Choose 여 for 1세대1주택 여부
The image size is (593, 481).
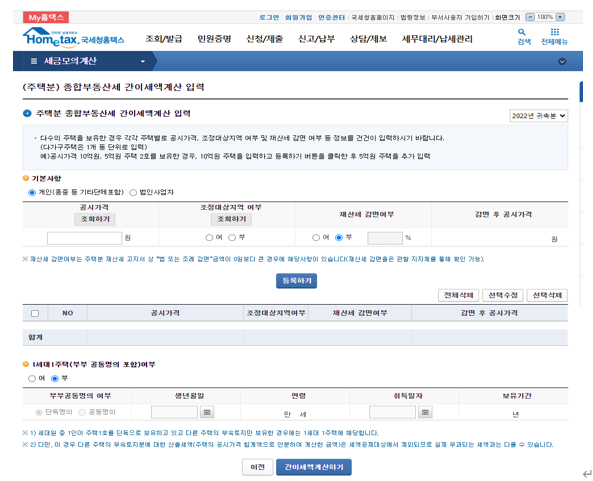(x=32, y=378)
